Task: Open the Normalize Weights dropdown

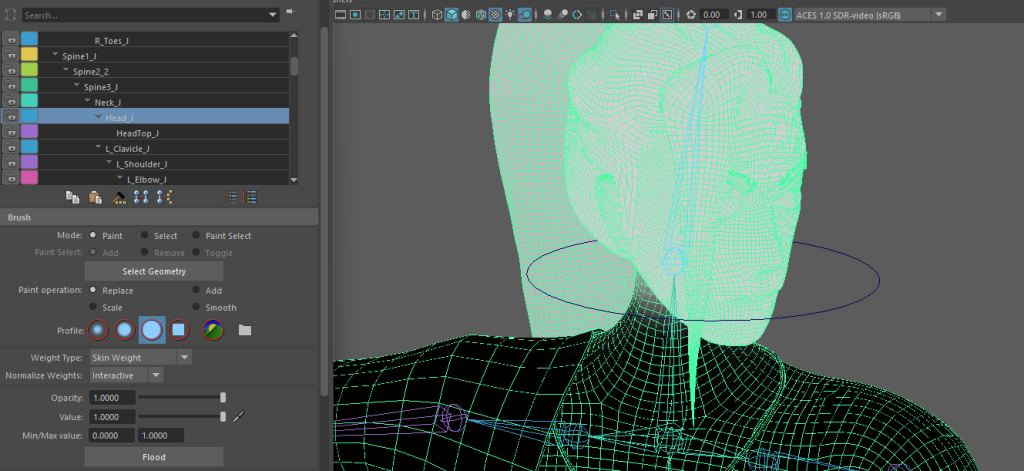Action: [126, 375]
